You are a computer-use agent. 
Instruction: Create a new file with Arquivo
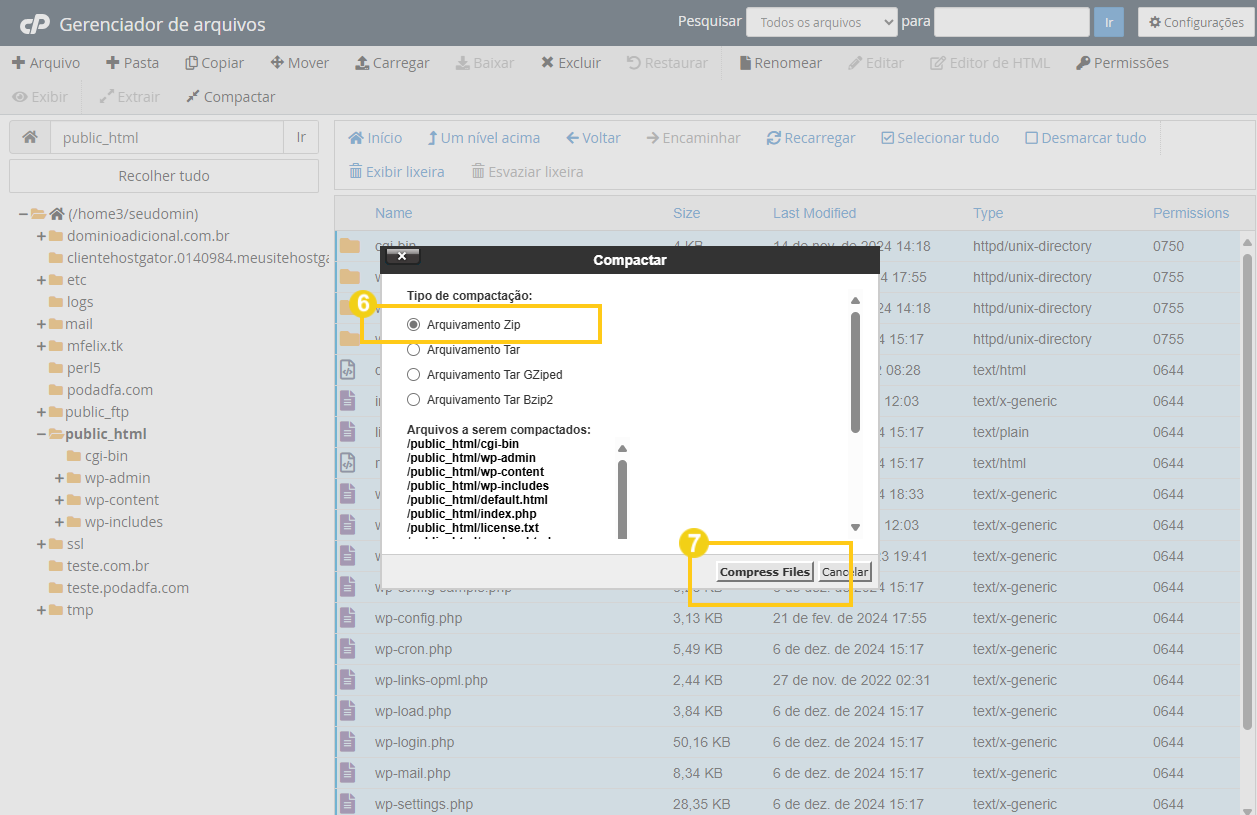46,62
